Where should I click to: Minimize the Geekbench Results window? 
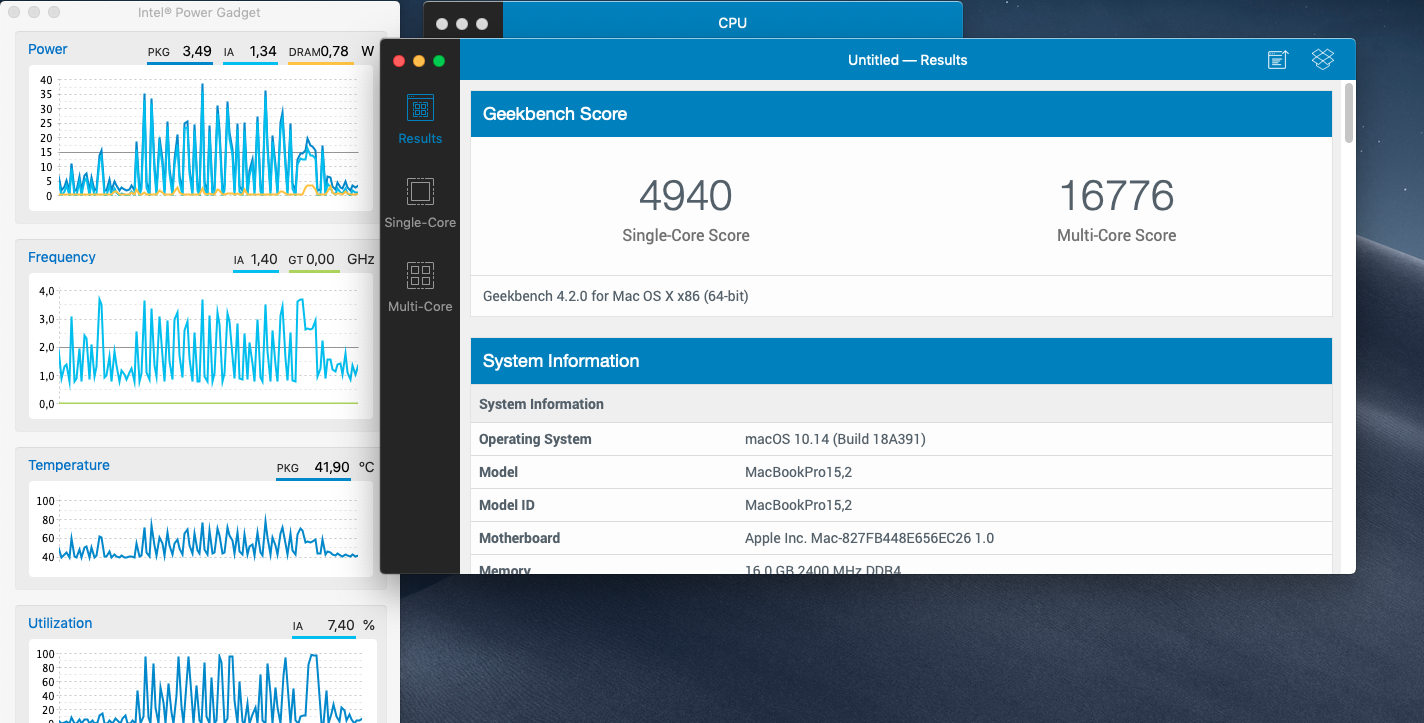tap(419, 61)
